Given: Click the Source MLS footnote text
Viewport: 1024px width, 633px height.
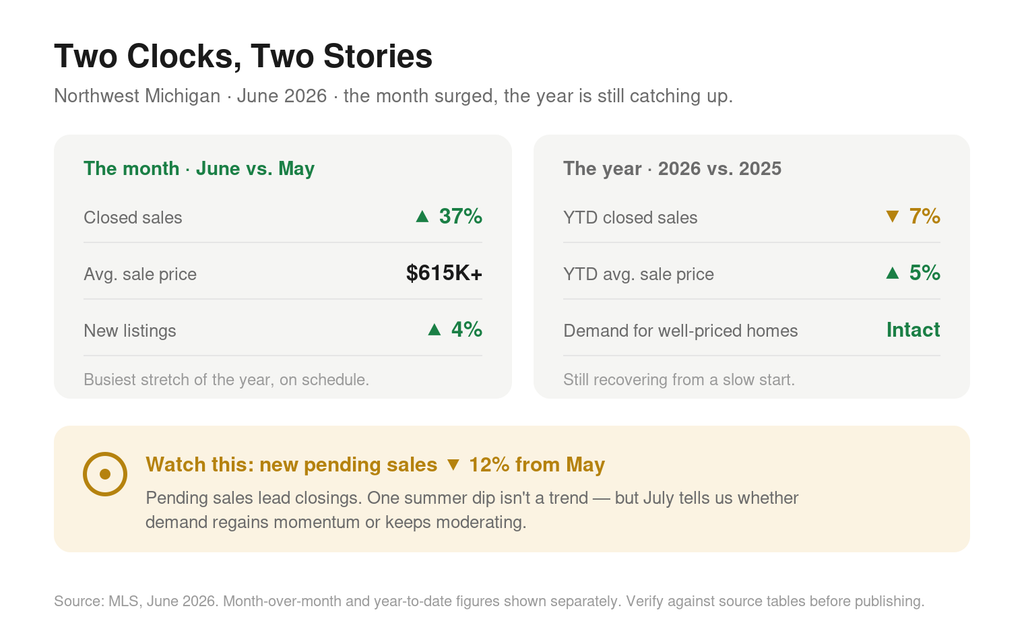Looking at the screenshot, I should click(x=489, y=601).
